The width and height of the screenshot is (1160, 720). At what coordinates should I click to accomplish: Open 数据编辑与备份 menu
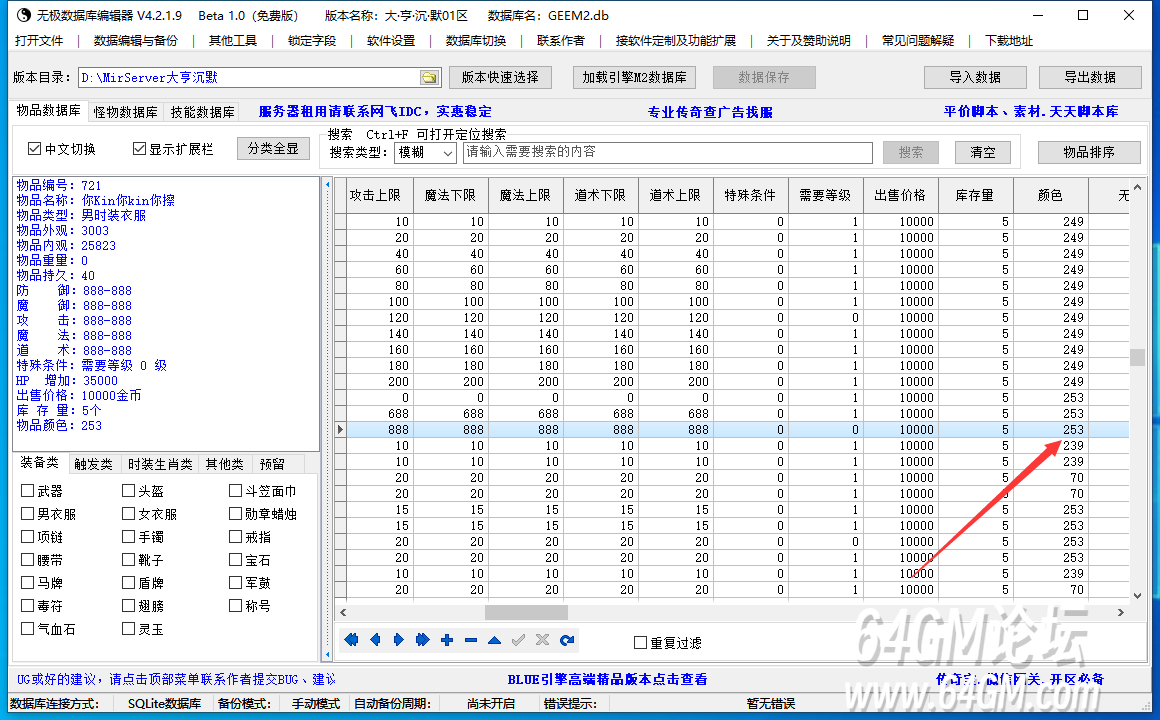click(136, 41)
